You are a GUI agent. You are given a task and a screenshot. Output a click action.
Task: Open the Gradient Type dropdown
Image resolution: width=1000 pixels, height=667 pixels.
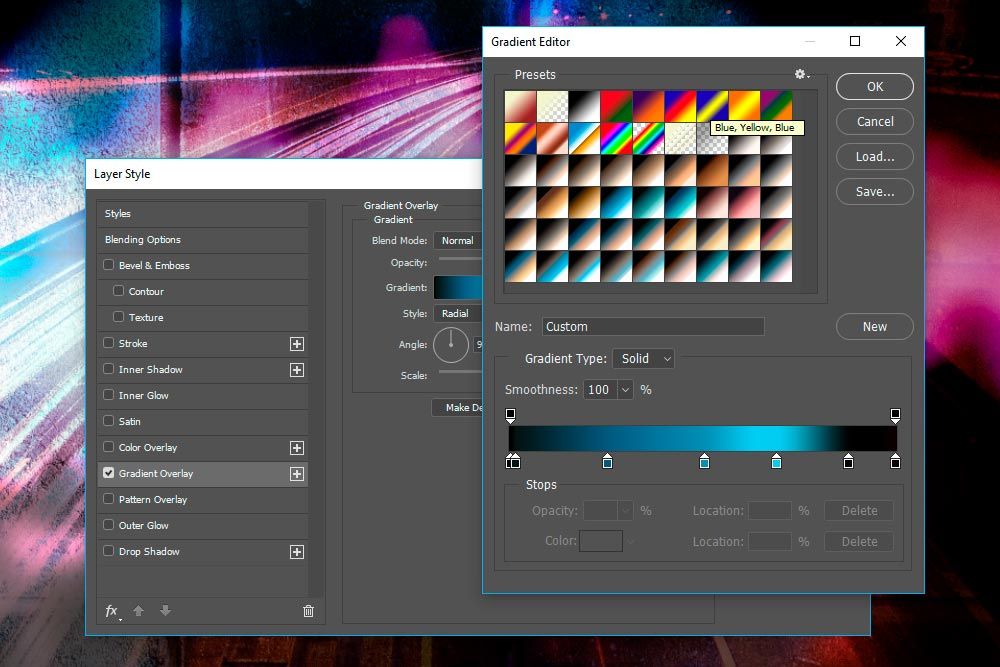645,358
